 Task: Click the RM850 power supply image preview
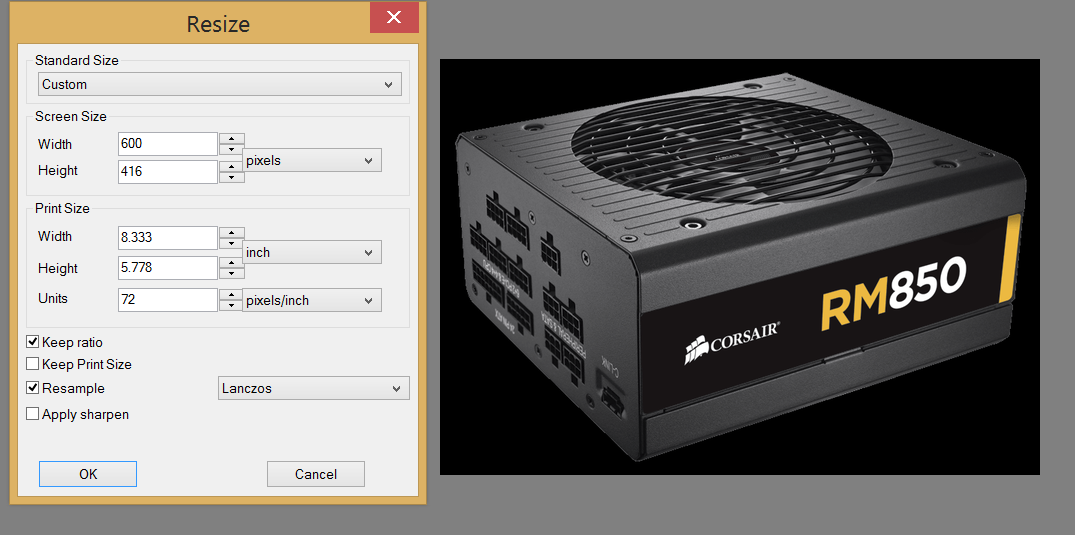(740, 267)
